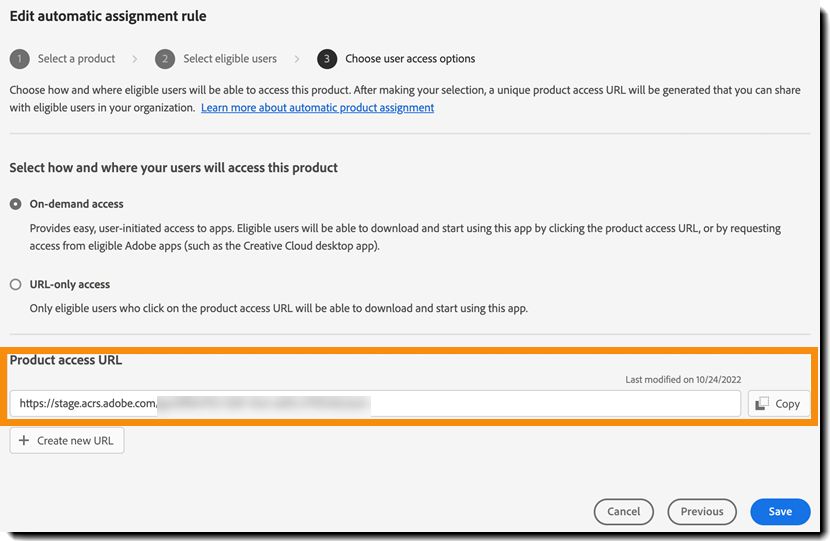The width and height of the screenshot is (830, 541).
Task: Click the On-demand access label text
Action: [76, 204]
